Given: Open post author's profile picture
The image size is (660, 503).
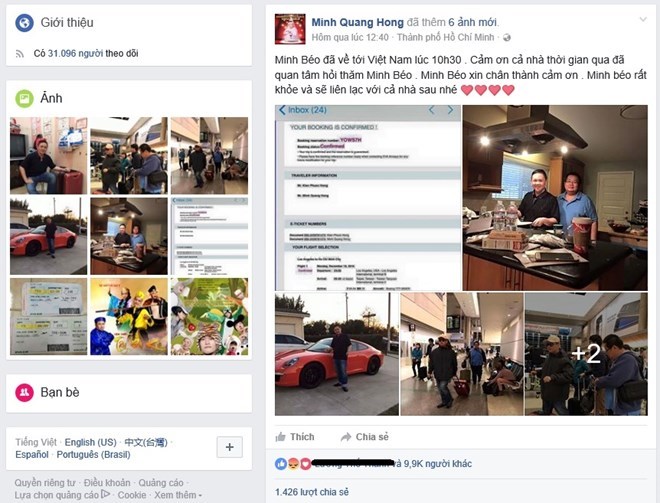Looking at the screenshot, I should coord(290,29).
